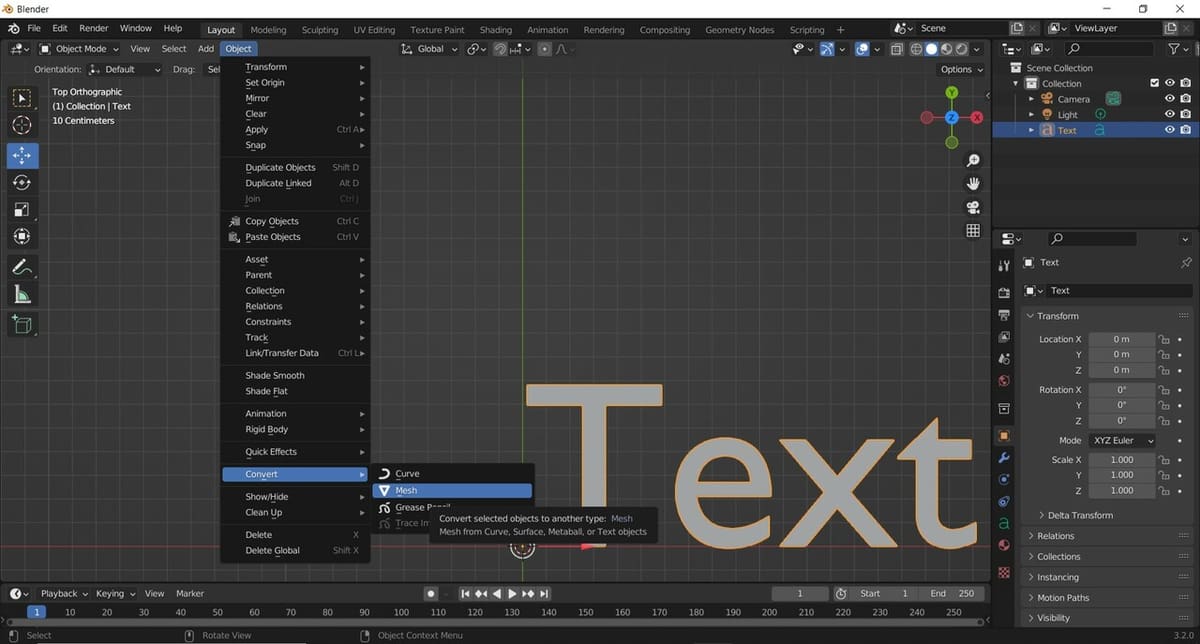Viewport: 1200px width, 644px height.
Task: Choose Curve in Convert submenu
Action: [x=452, y=474]
